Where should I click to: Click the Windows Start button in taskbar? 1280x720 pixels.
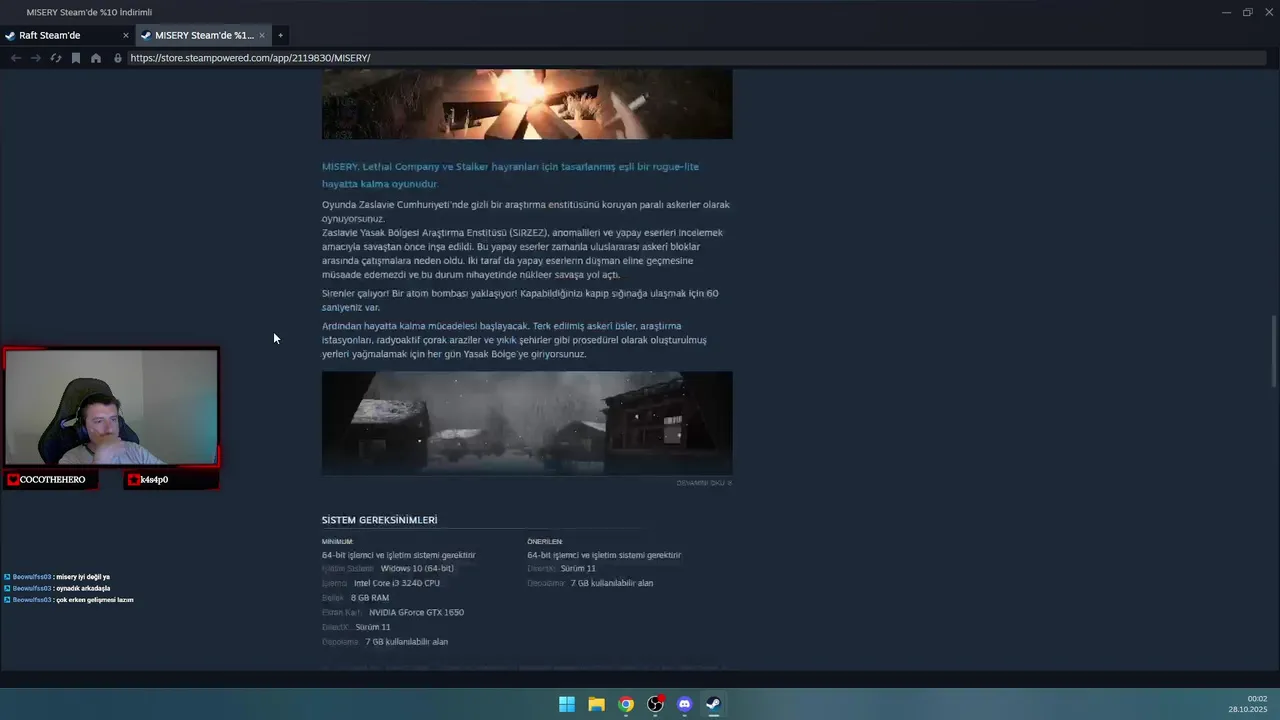coord(567,704)
